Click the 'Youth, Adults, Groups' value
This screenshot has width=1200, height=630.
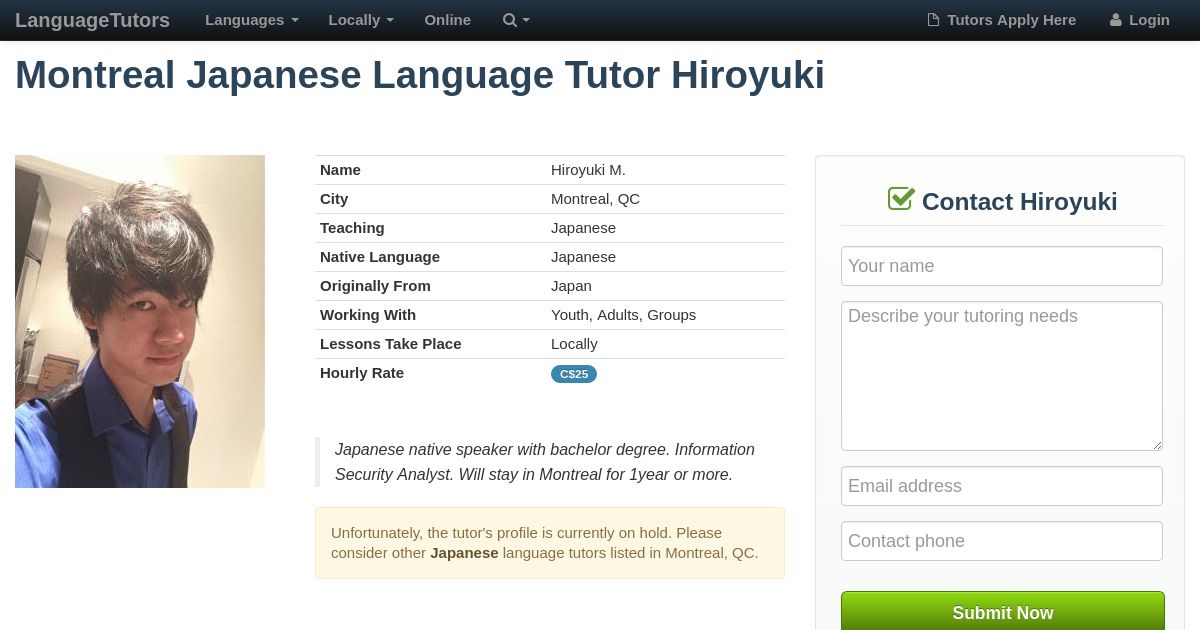click(623, 315)
